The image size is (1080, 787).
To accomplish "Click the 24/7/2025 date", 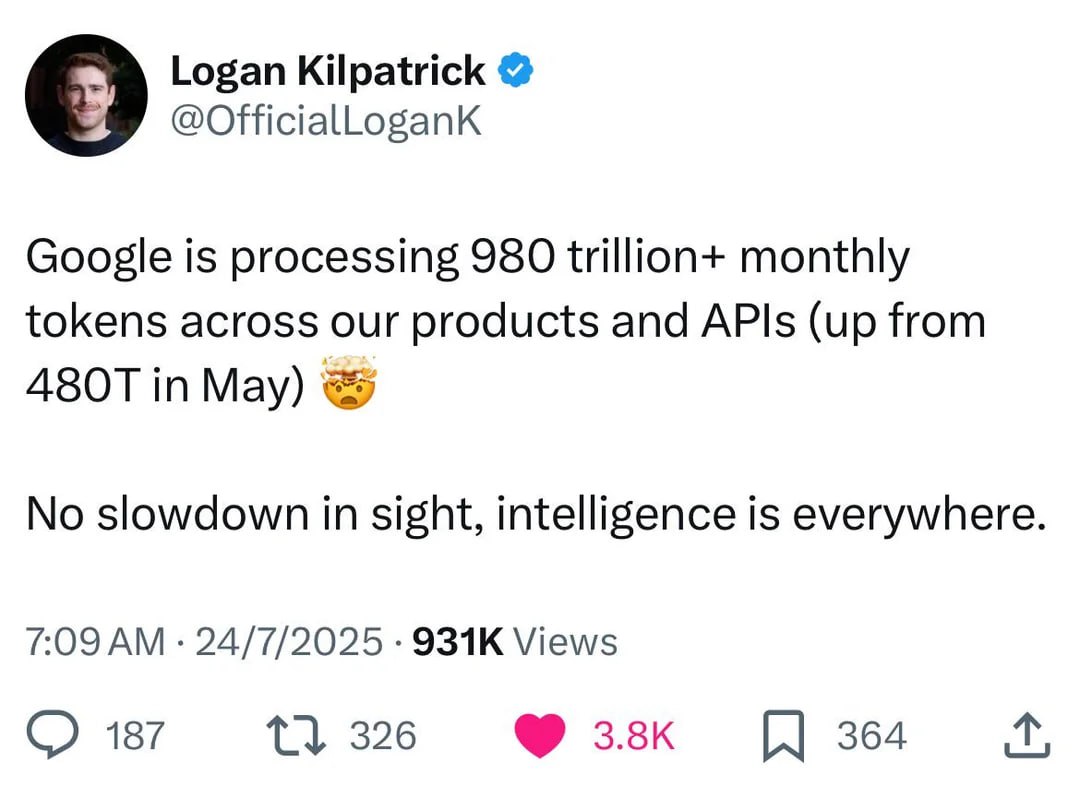I will click(x=289, y=641).
